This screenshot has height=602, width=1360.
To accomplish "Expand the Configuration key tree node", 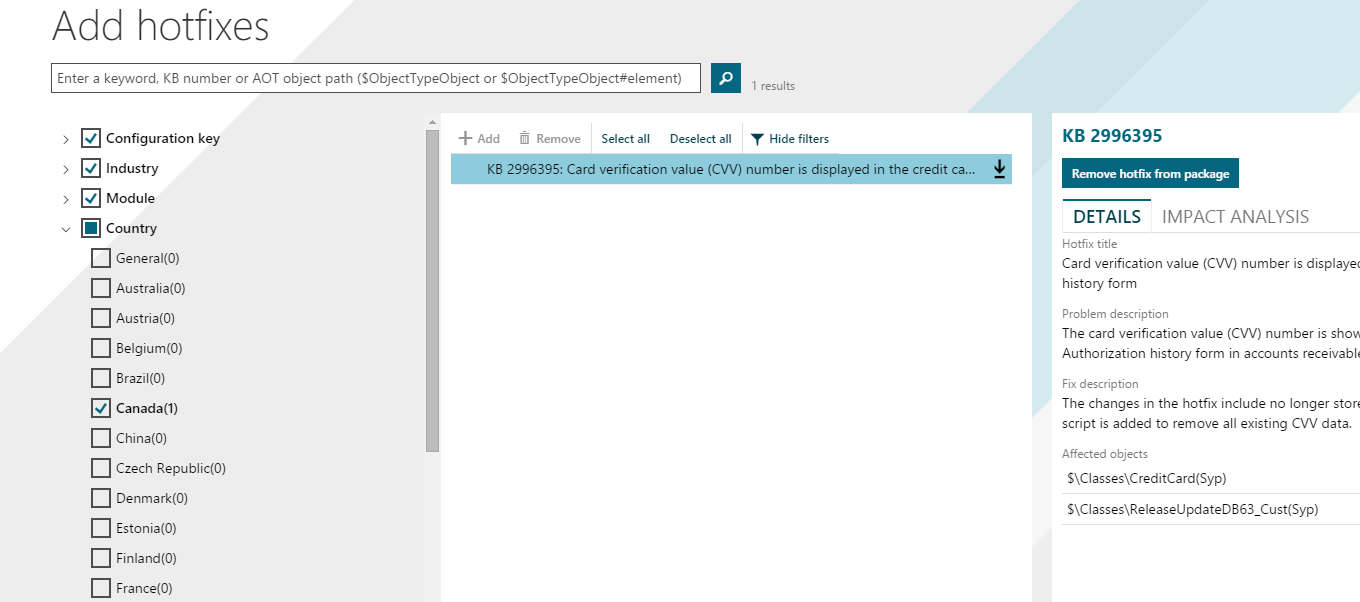I will coord(66,139).
